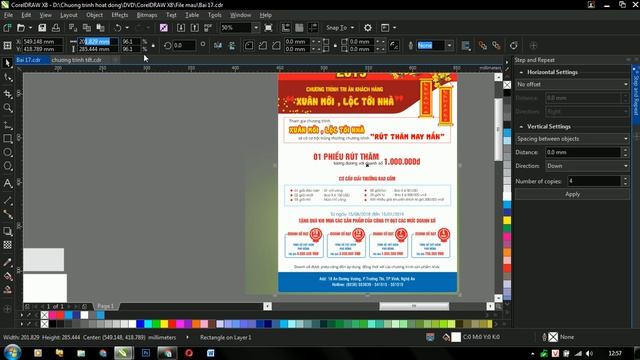Select the Zoom tool in toolbox
Screen dimensions: 640x360
pyautogui.click(x=7, y=108)
